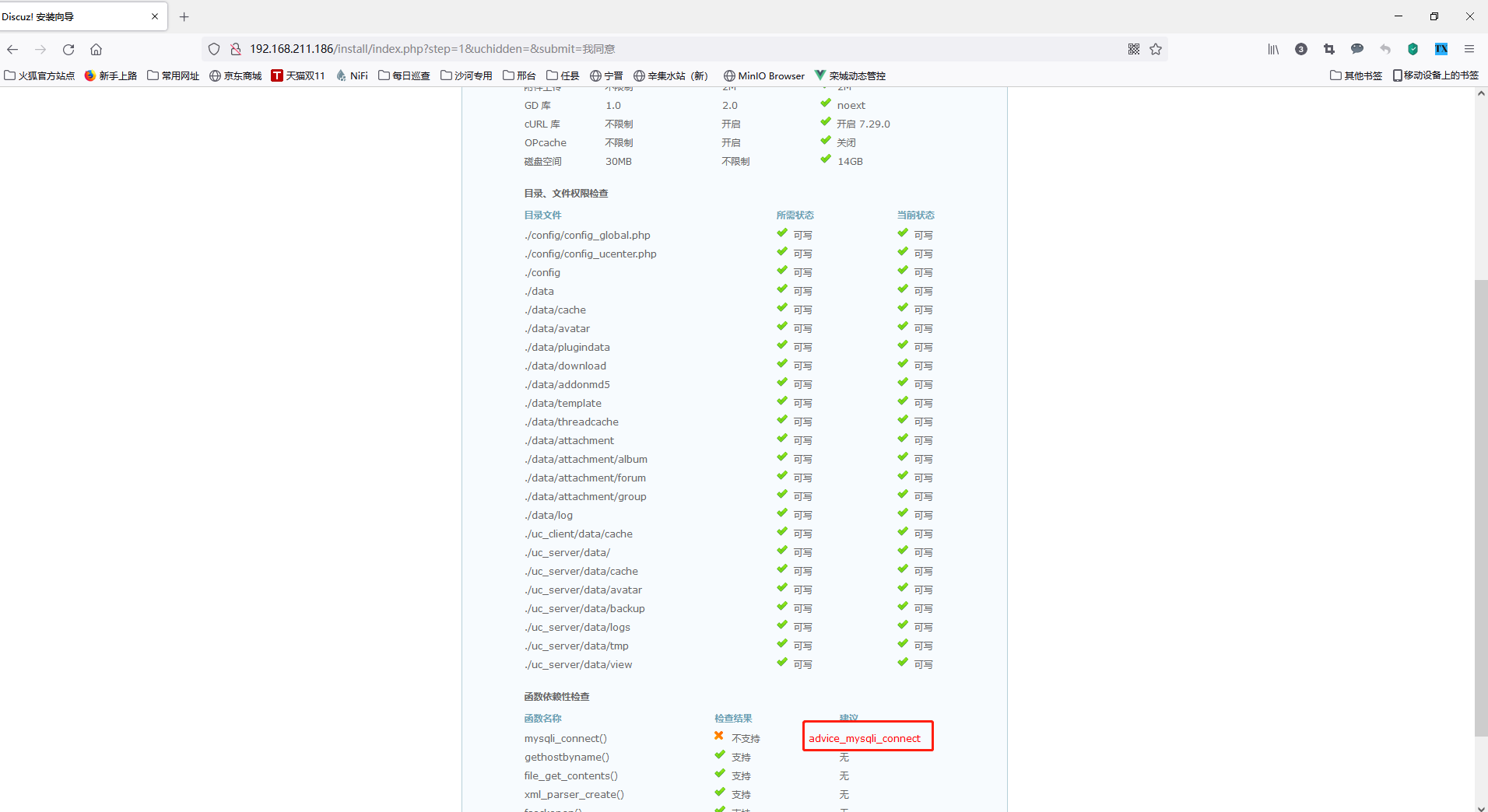Open the 京东商城 bookmark
Image resolution: width=1488 pixels, height=812 pixels.
coord(236,75)
